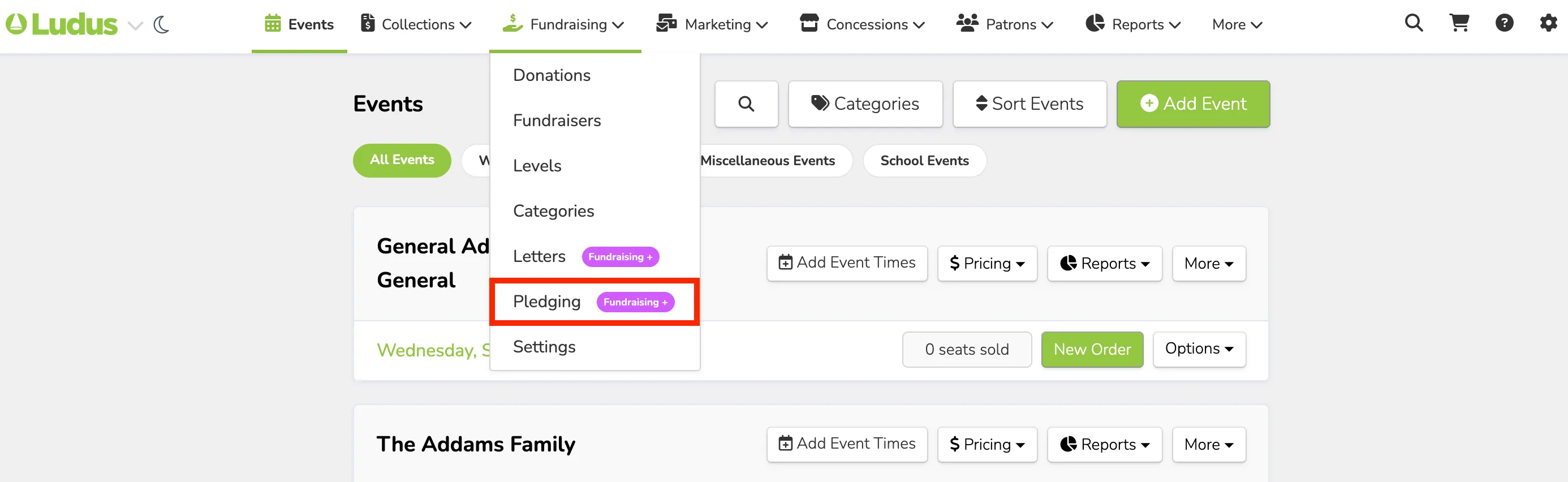Viewport: 1568px width, 482px height.
Task: Open settings gear icon
Action: click(1548, 23)
